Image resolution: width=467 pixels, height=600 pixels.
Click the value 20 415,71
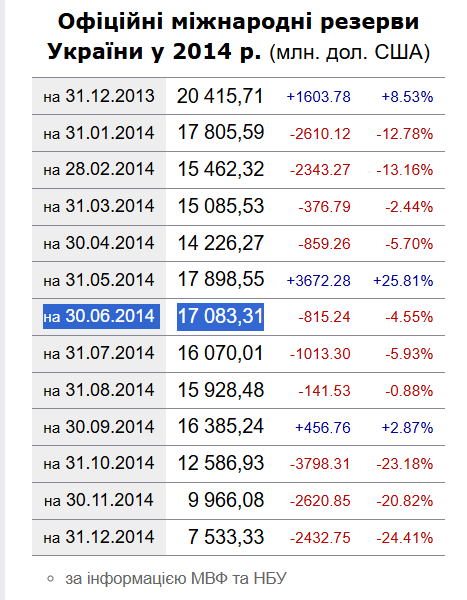[x=220, y=96]
